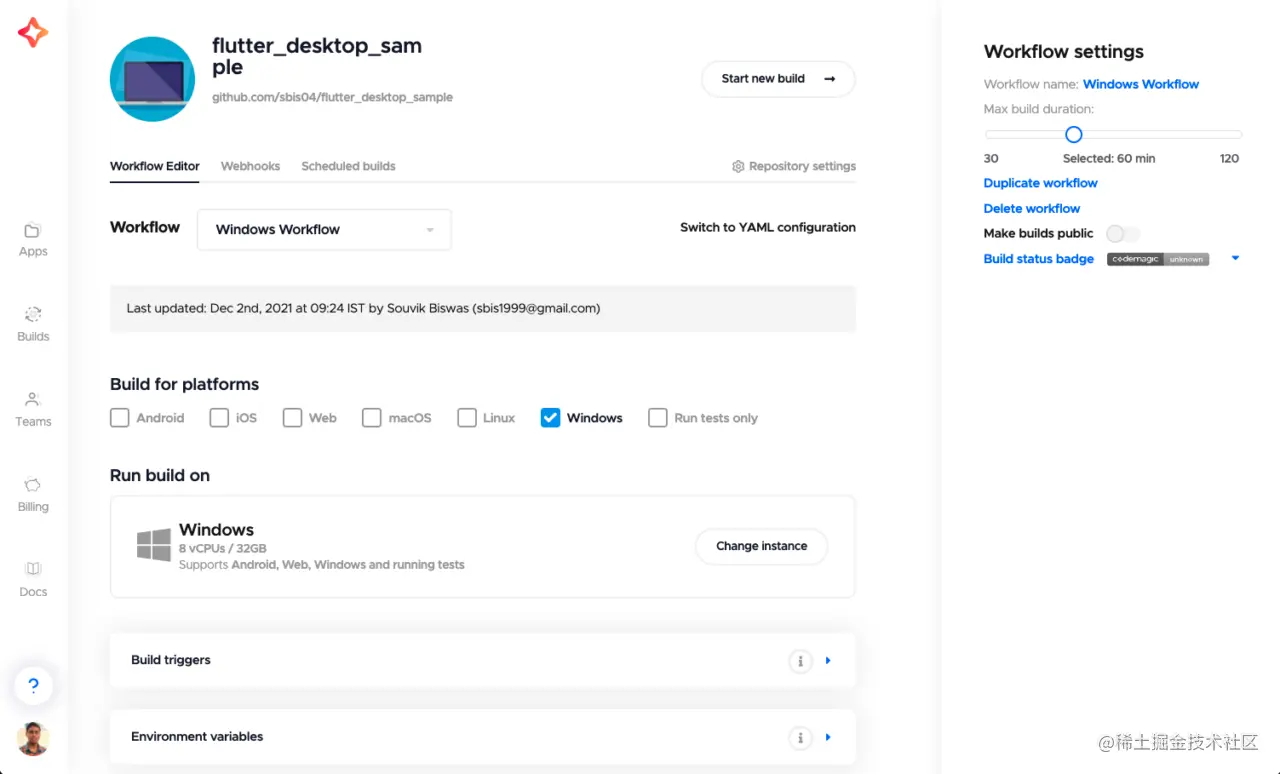The image size is (1280, 774).
Task: Click the Codemagic logo icon
Action: [33, 33]
